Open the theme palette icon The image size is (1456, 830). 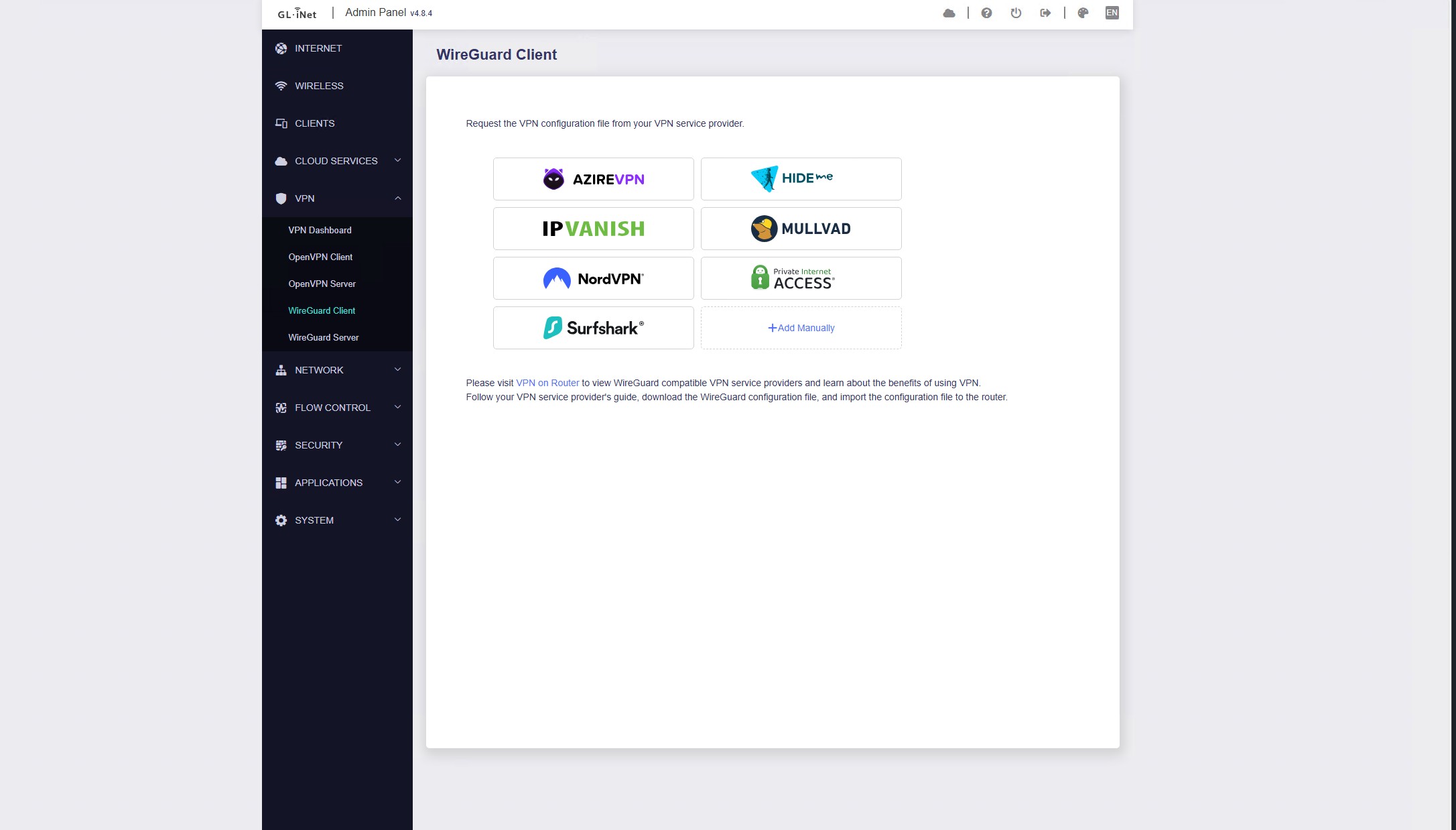pyautogui.click(x=1083, y=13)
